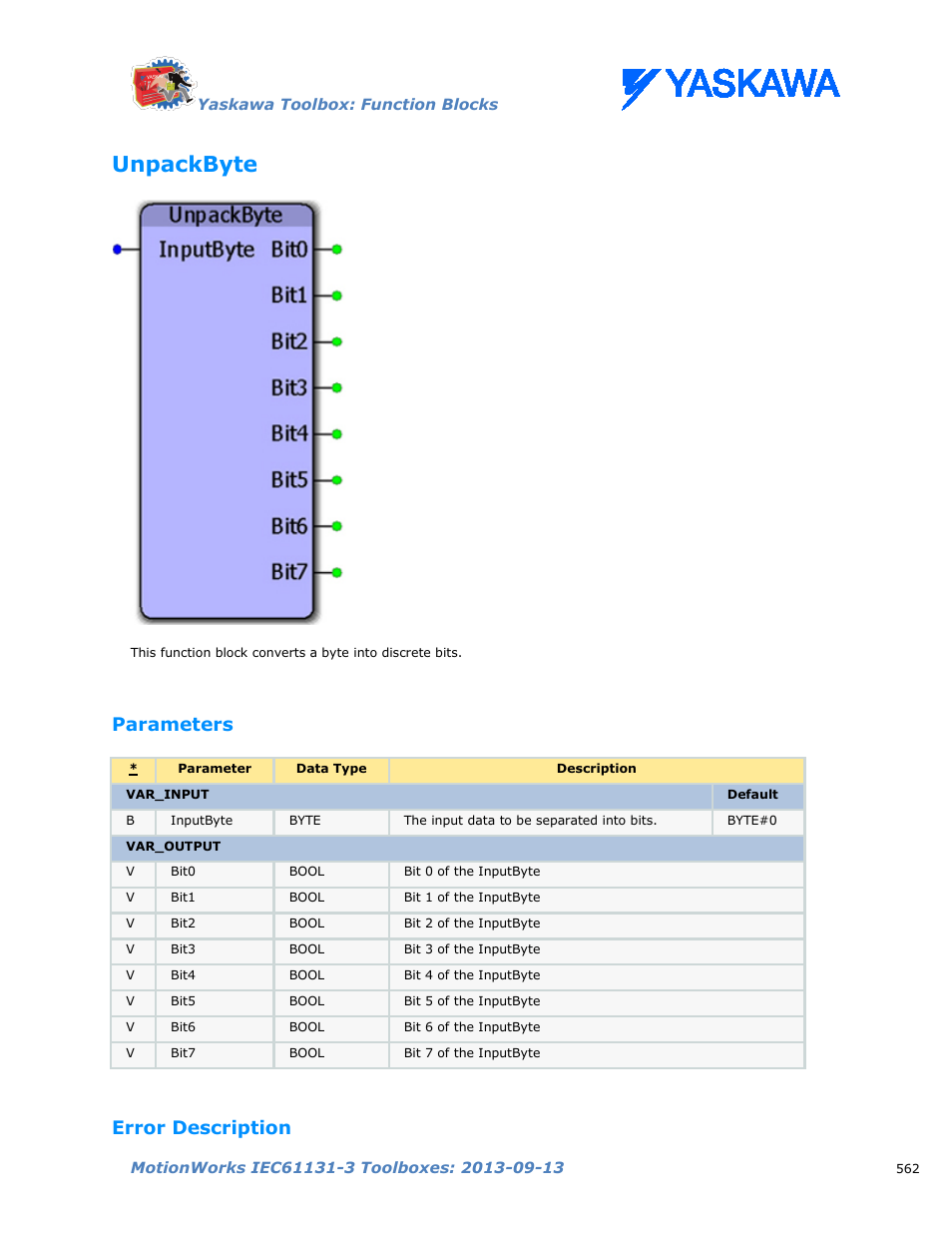Click the InputByte parameter cell
952x1233 pixels.
215,821
